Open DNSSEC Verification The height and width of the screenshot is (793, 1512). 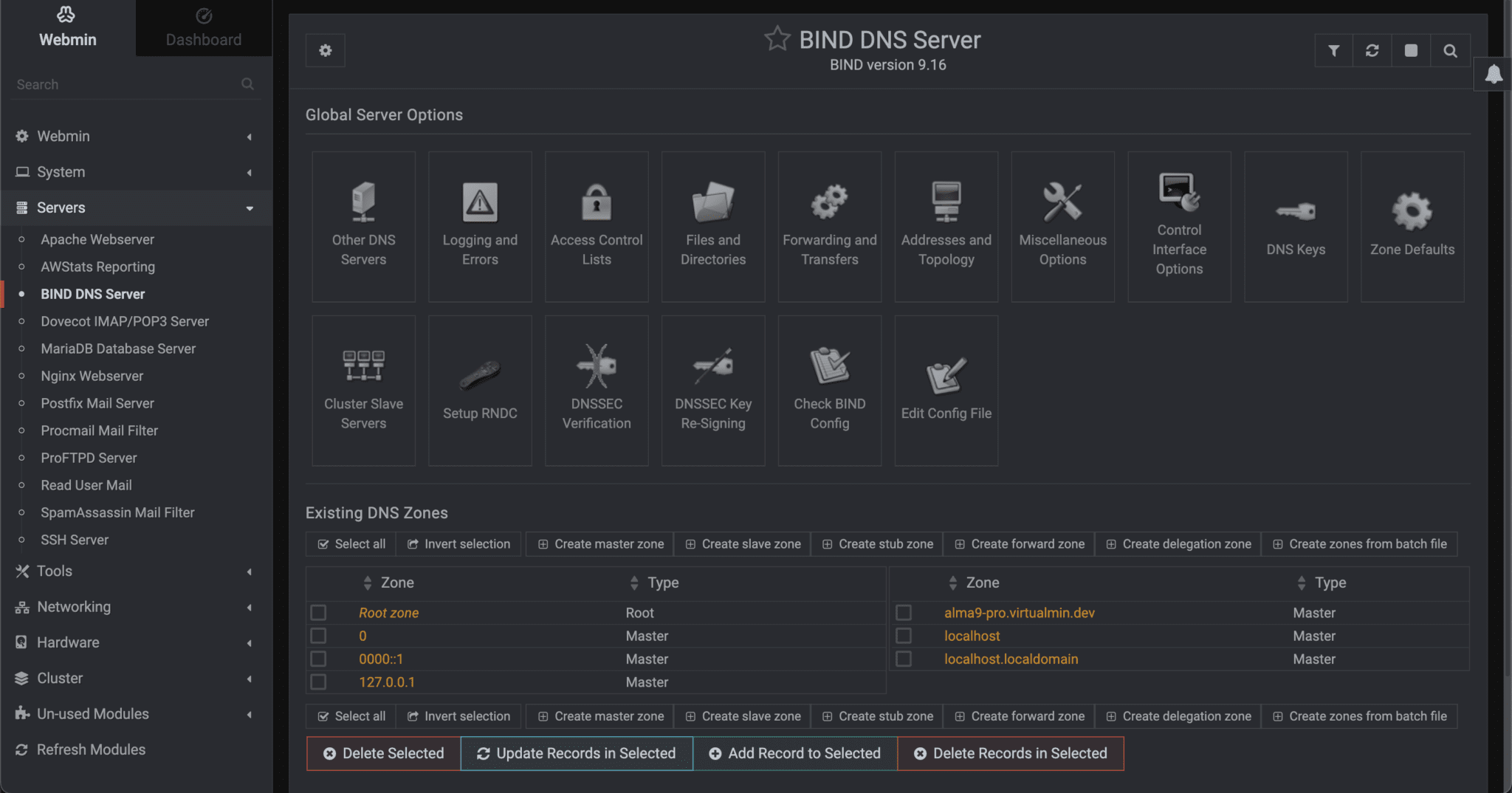(x=597, y=391)
